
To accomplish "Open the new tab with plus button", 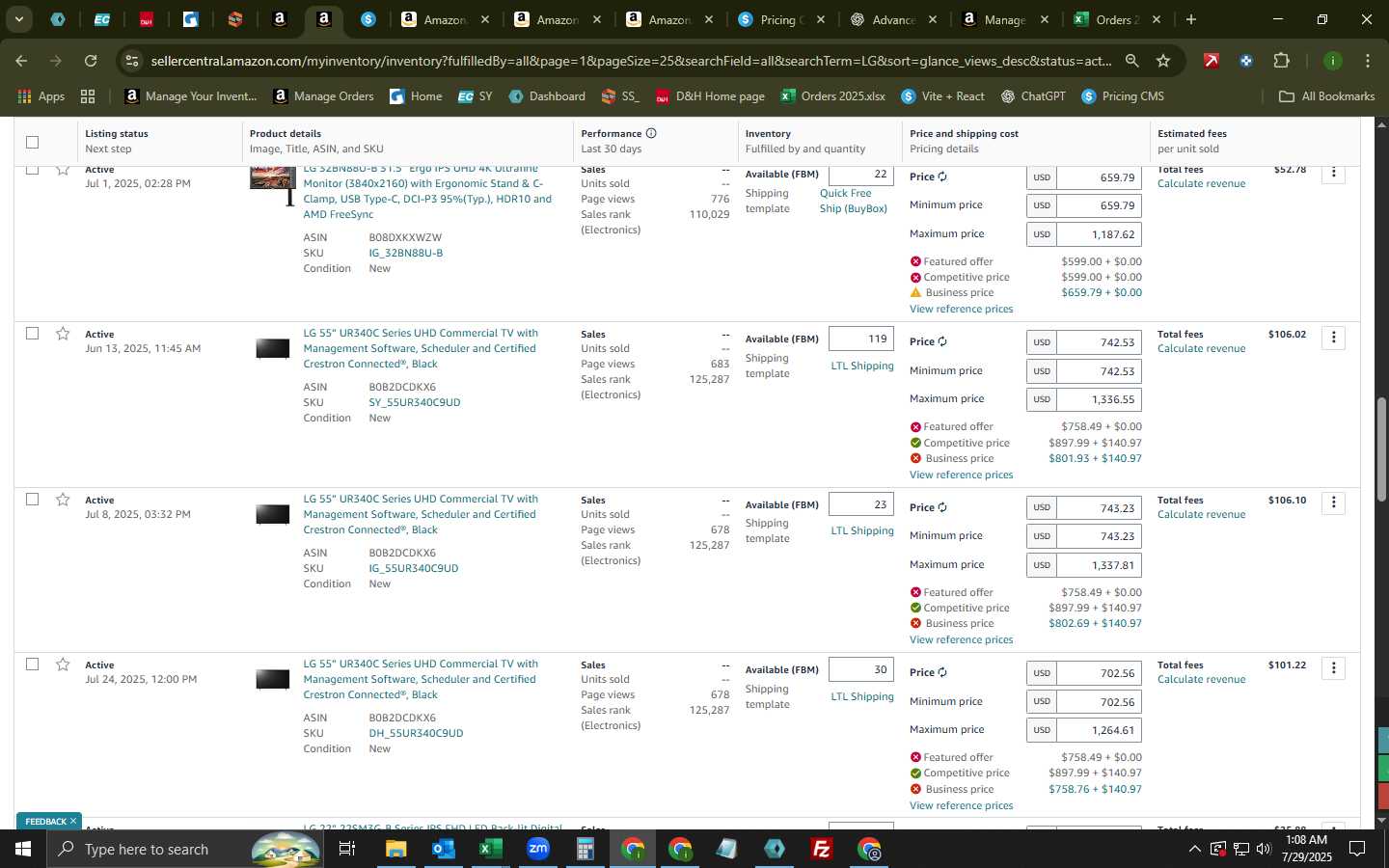I will coord(1191,19).
